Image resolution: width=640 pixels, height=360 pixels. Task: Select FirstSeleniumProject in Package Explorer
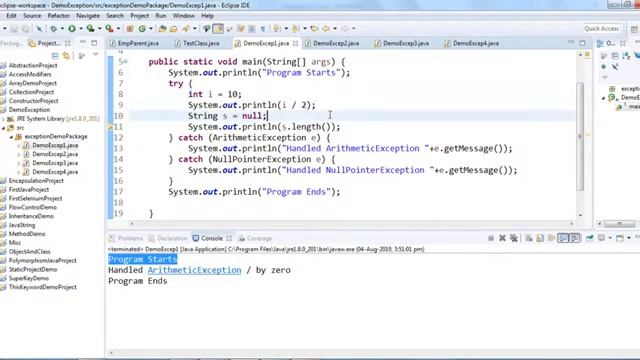point(36,199)
